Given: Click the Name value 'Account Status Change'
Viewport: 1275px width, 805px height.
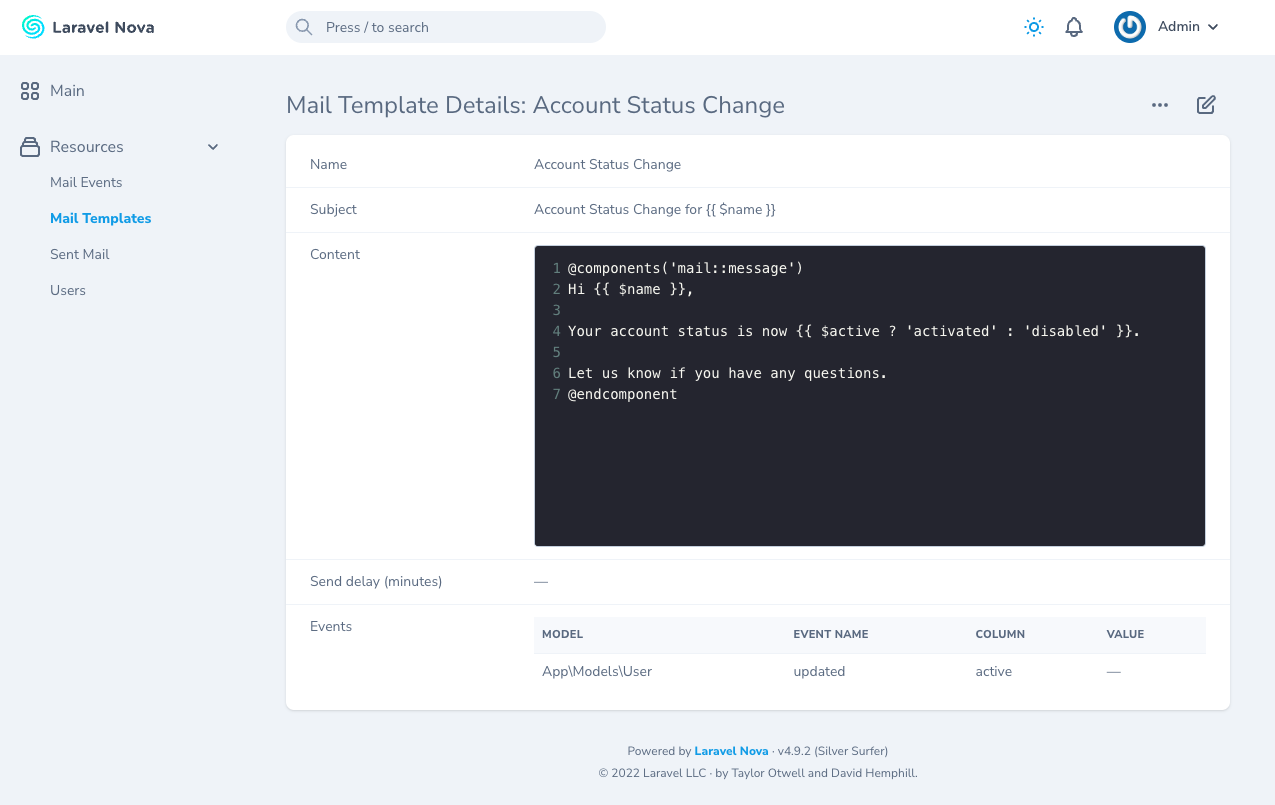Looking at the screenshot, I should 607,165.
